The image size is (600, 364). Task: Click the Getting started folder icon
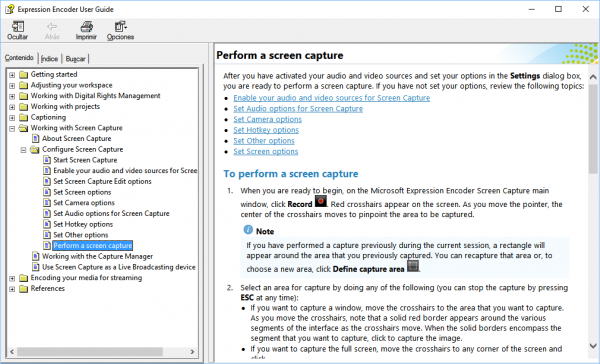pyautogui.click(x=24, y=74)
